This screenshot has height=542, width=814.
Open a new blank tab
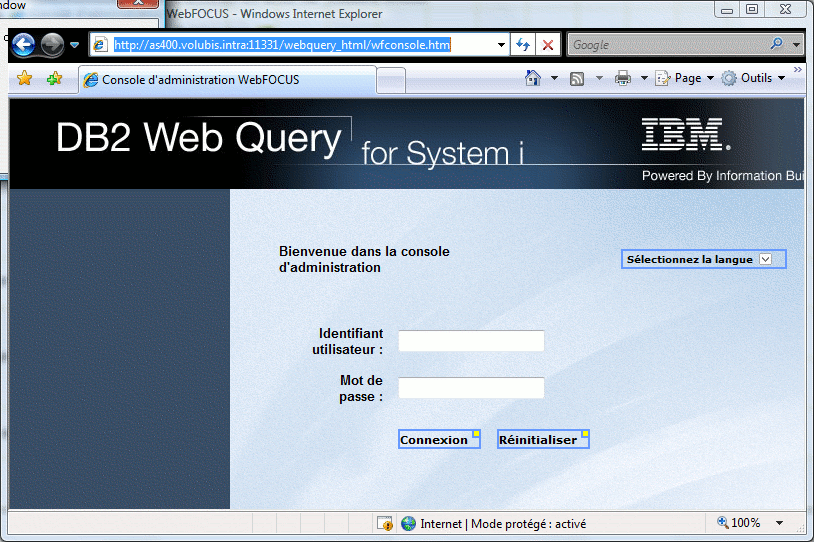coord(391,81)
